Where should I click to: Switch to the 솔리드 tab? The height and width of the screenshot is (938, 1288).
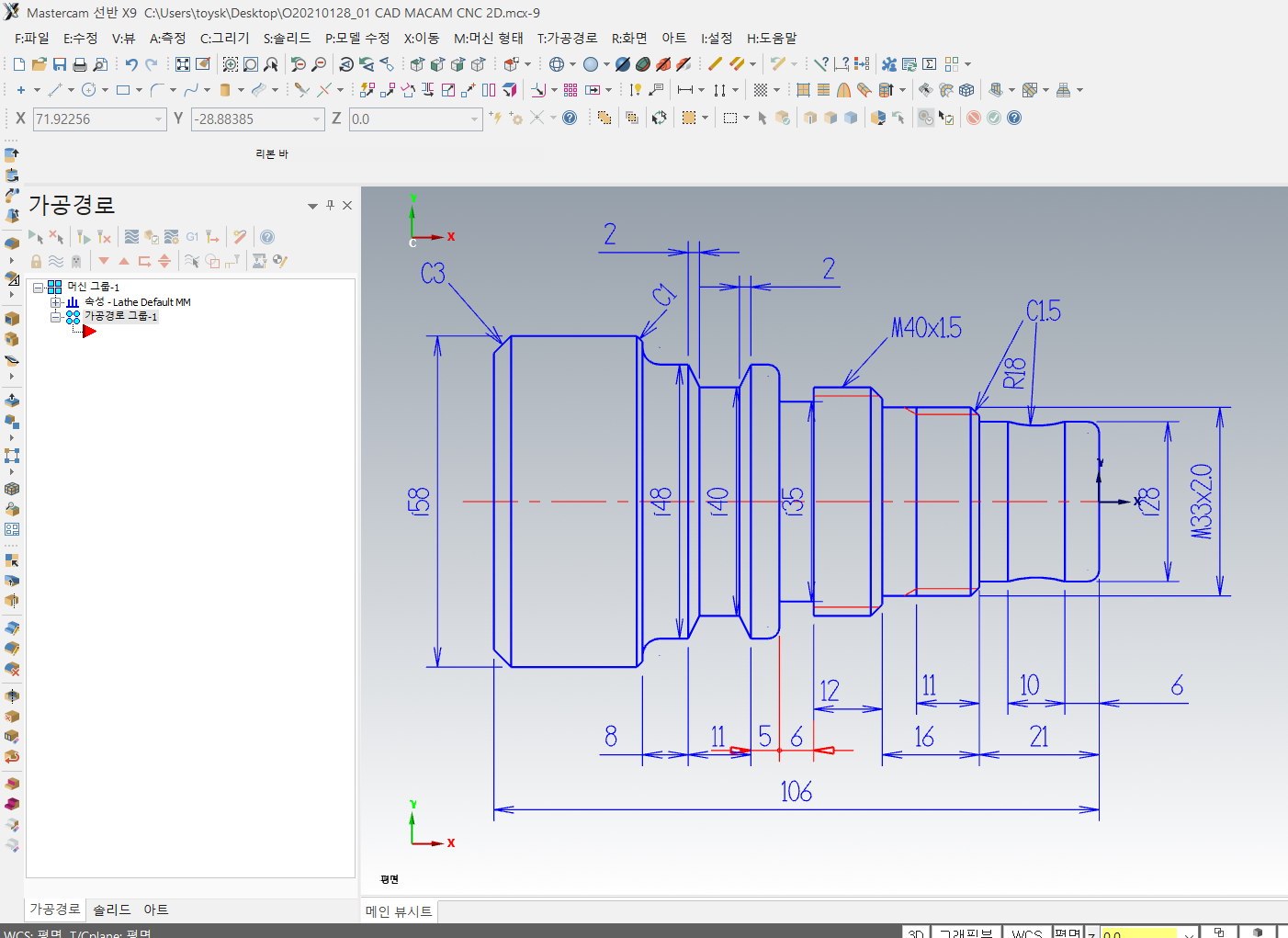coord(111,910)
